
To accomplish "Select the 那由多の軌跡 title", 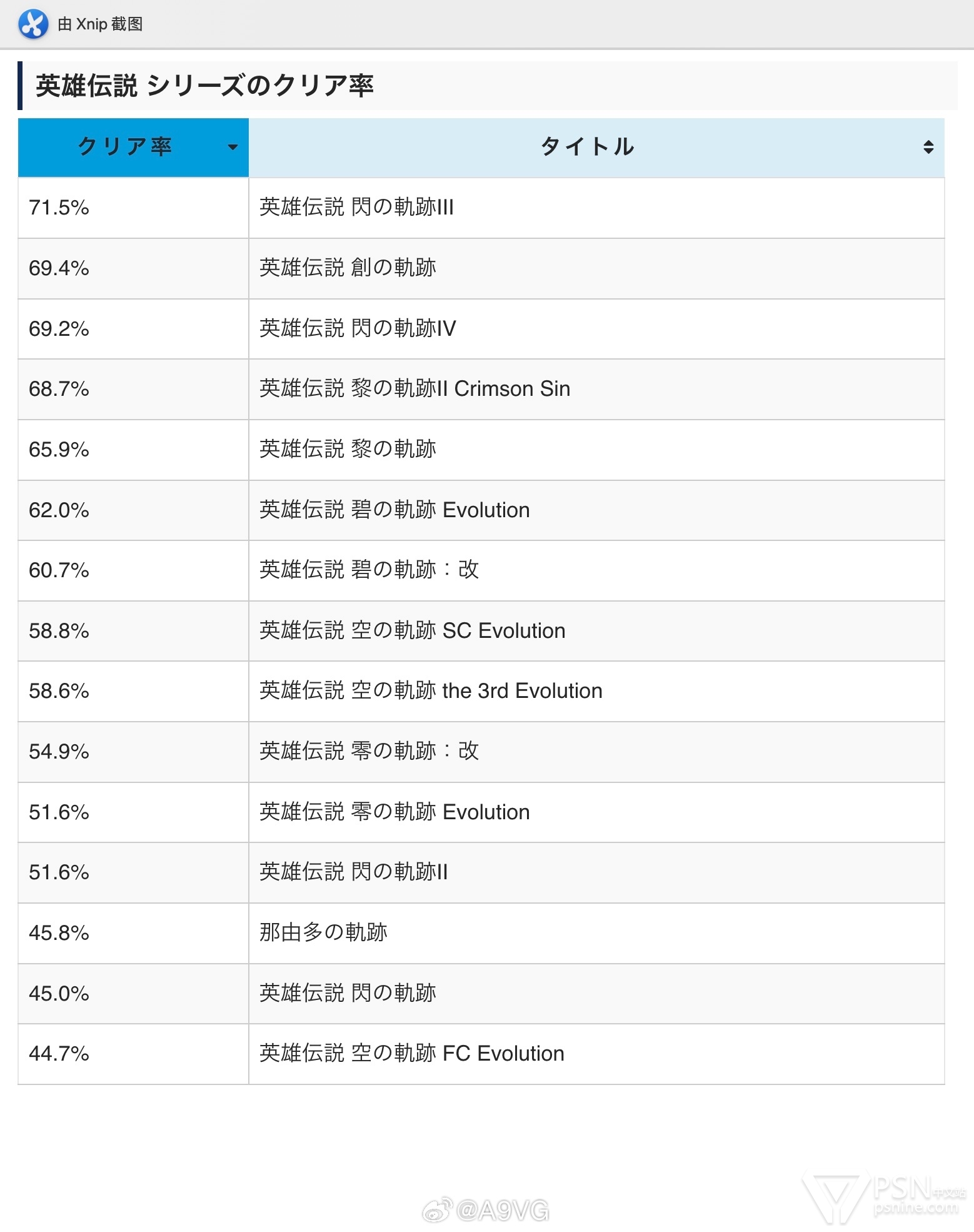I will point(323,932).
